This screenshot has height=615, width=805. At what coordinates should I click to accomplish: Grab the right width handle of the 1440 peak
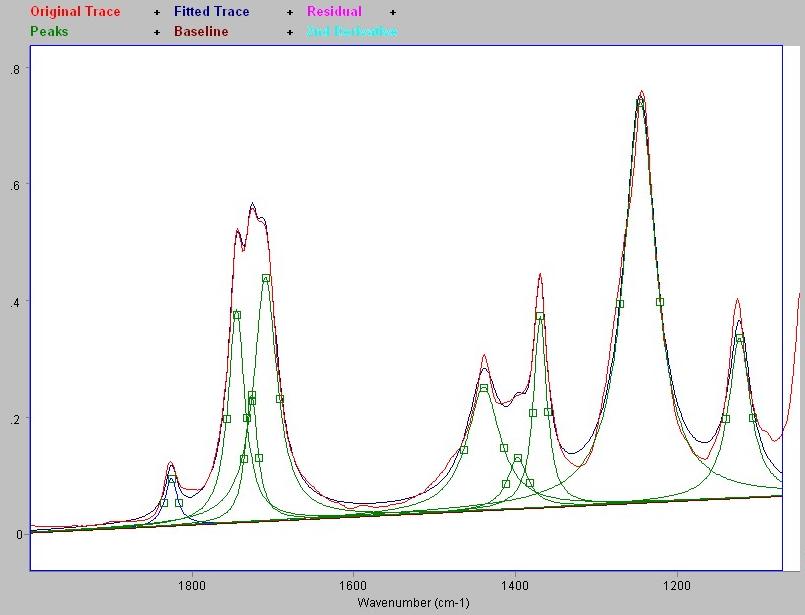(x=504, y=448)
